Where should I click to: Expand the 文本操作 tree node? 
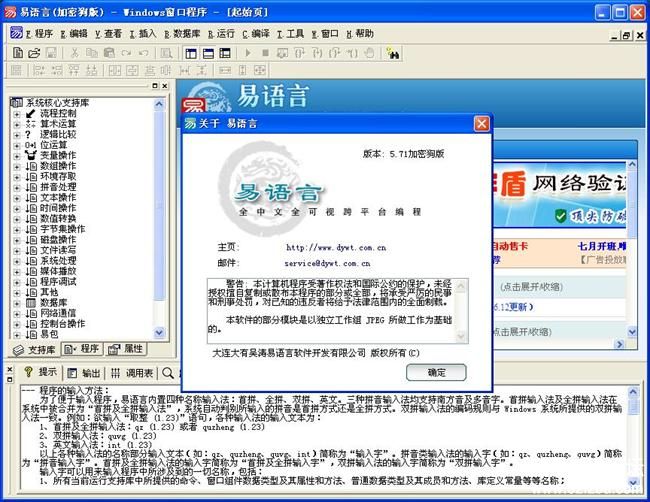coord(17,198)
